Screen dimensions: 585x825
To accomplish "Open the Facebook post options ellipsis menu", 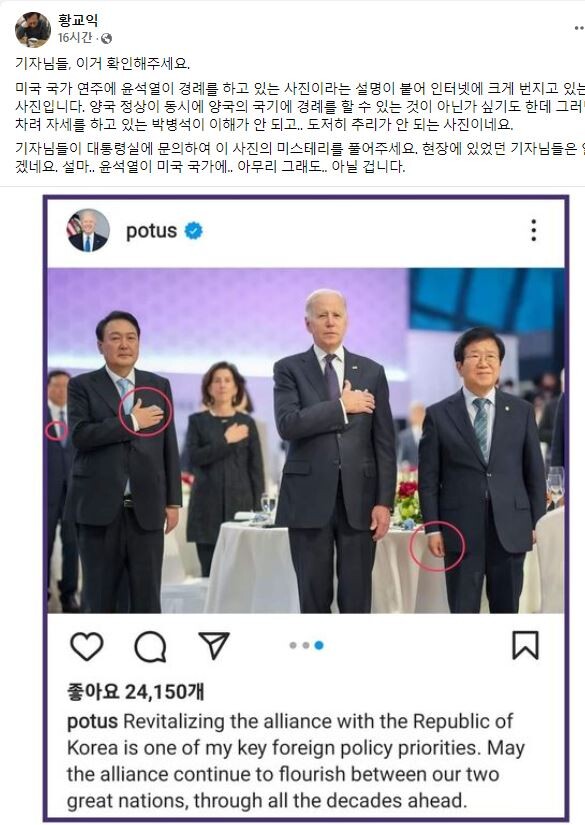I will tap(579, 28).
